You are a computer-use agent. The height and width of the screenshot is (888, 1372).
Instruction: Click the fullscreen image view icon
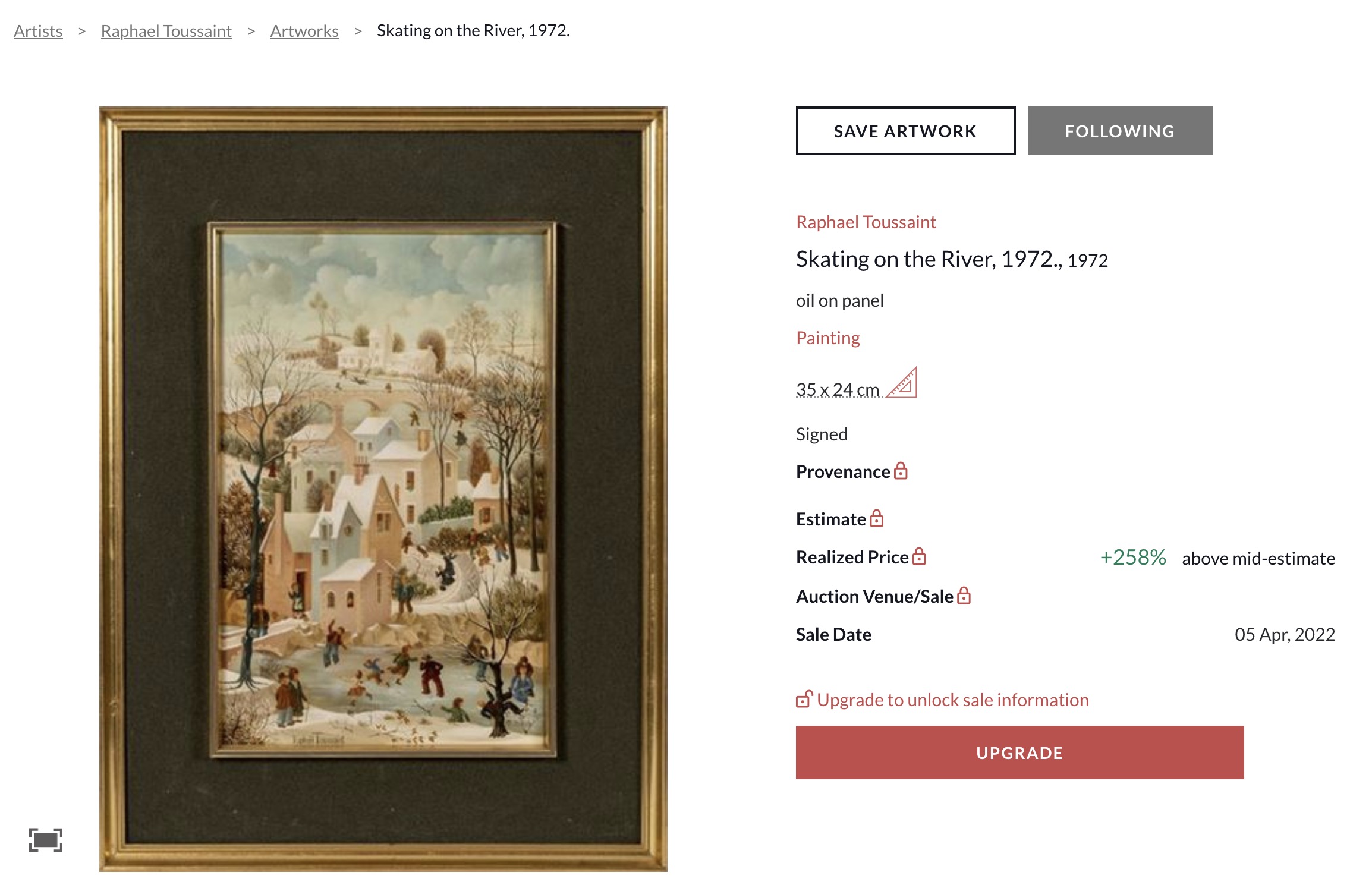coord(46,840)
